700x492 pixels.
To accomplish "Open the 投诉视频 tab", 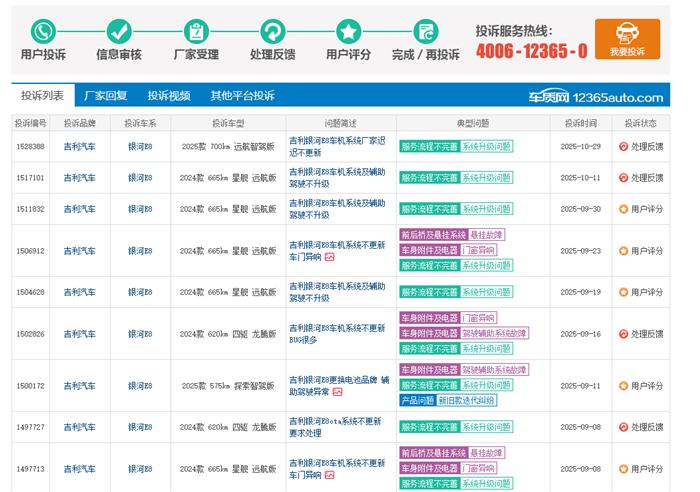I will pyautogui.click(x=169, y=96).
